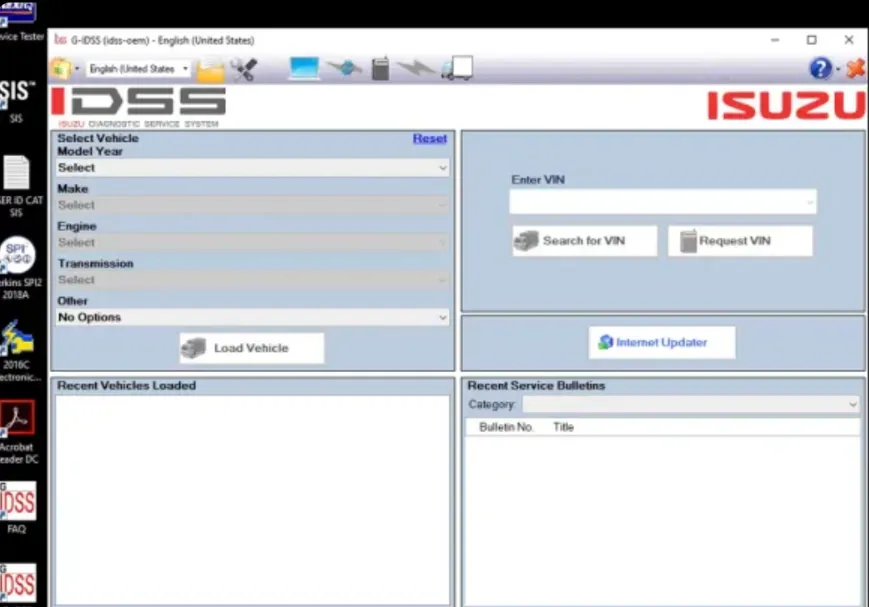Open the bulletin Category dropdown
869x607 pixels.
(x=690, y=404)
